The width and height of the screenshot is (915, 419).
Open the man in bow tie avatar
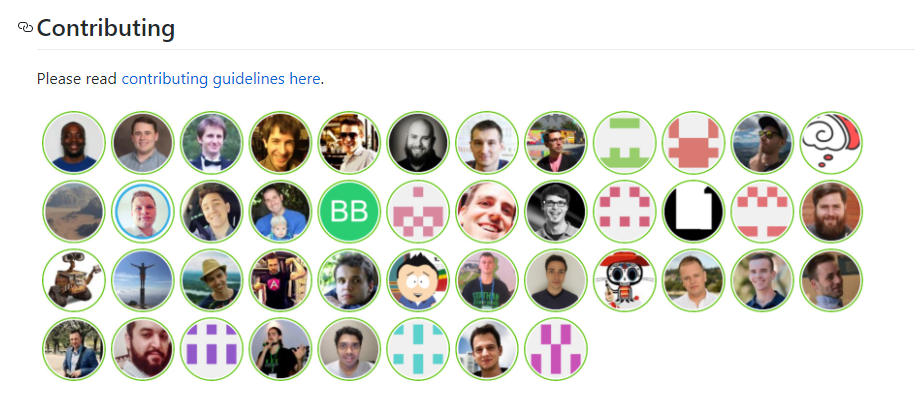point(211,142)
